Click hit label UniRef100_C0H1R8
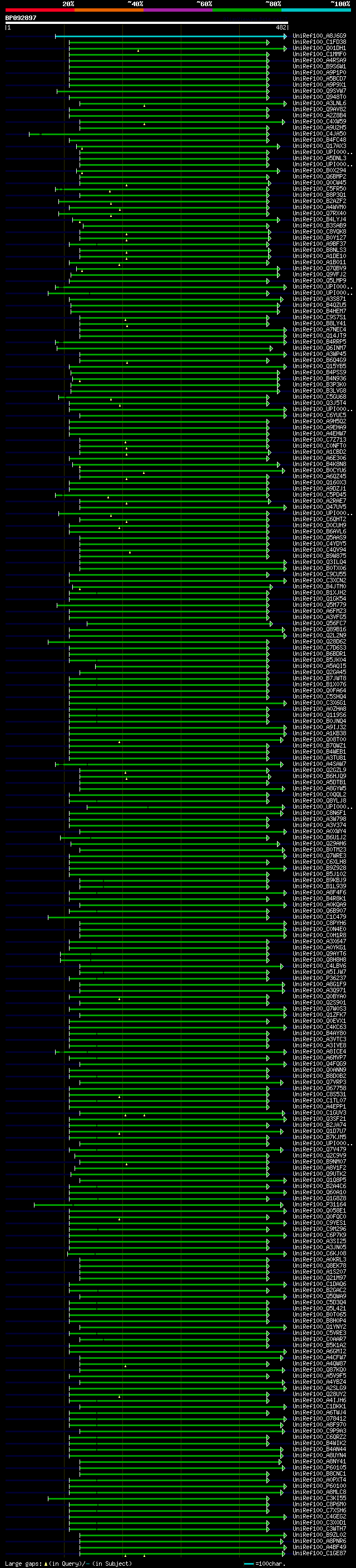Image resolution: width=356 pixels, height=1568 pixels. point(319,935)
